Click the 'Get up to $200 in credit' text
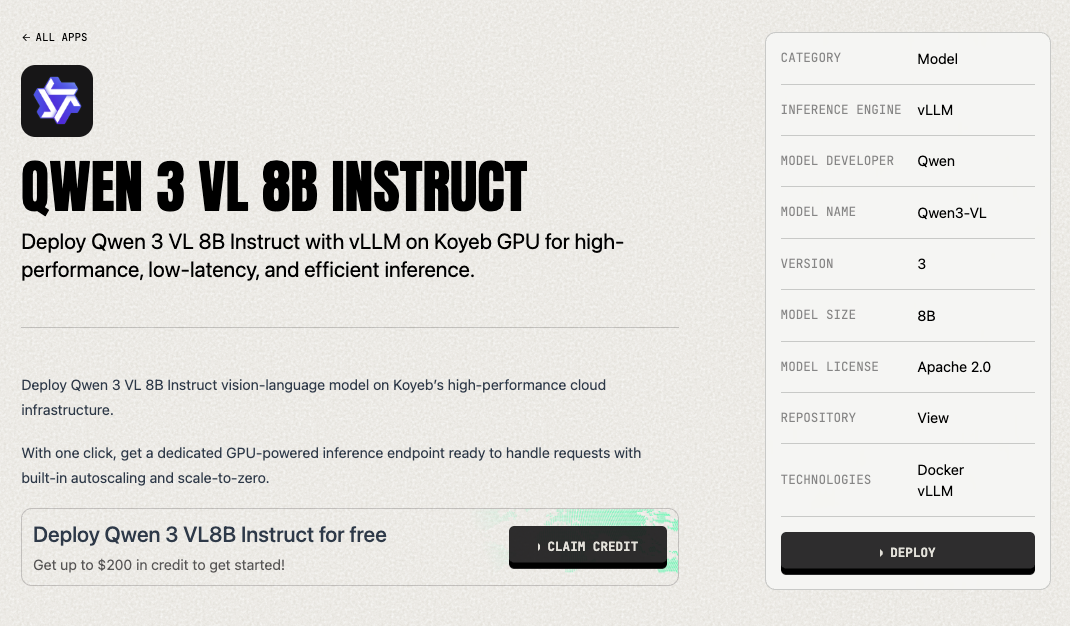The width and height of the screenshot is (1070, 626). [159, 565]
